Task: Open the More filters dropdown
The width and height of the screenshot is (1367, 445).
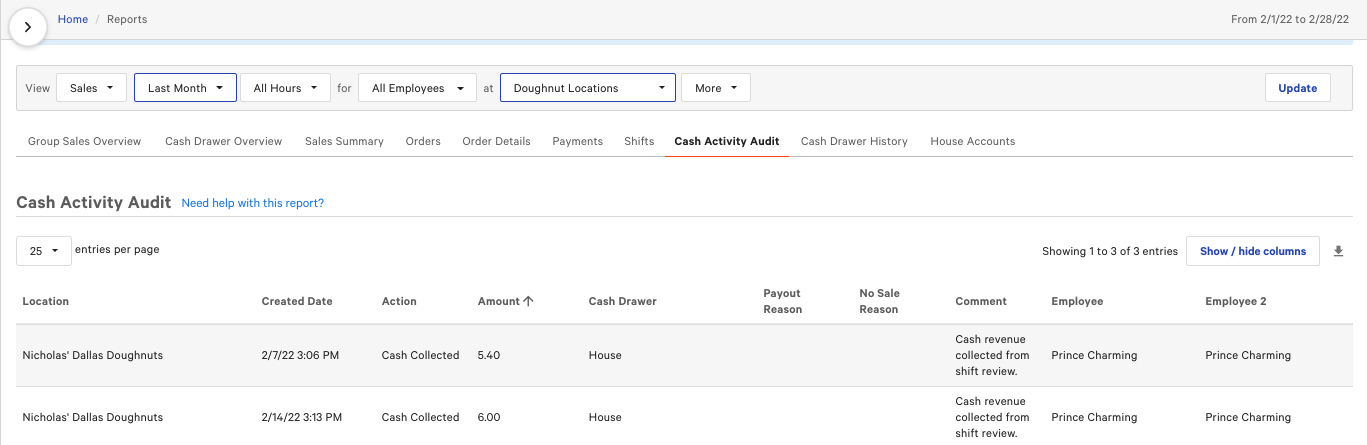Action: tap(715, 88)
